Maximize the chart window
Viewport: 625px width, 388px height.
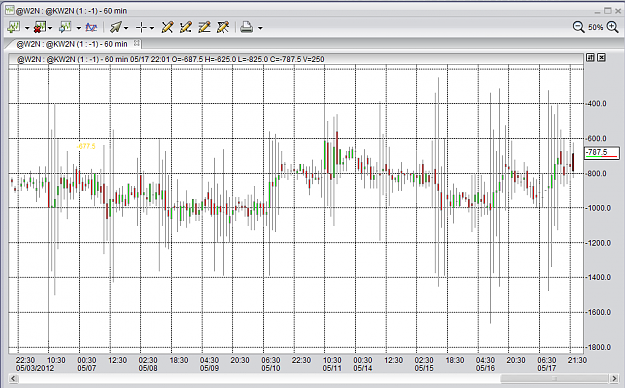click(608, 10)
